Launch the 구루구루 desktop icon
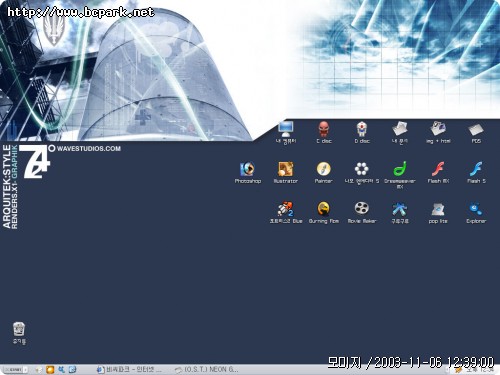The image size is (500, 375). pyautogui.click(x=400, y=212)
